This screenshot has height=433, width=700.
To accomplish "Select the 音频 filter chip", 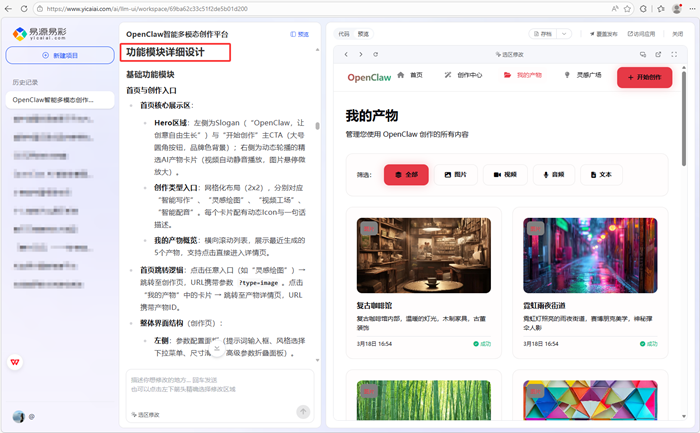I will [553, 174].
